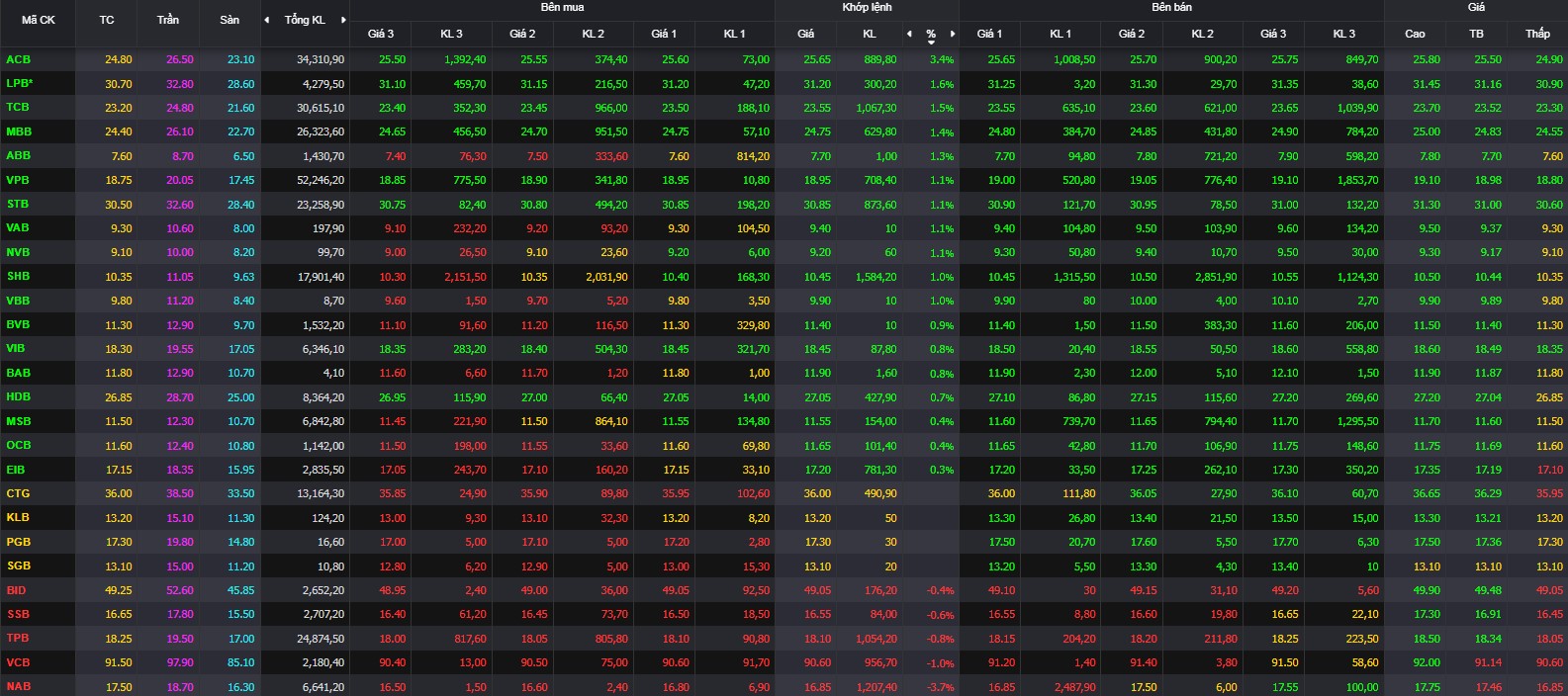
Task: Open the ABB stock symbol
Action: click(x=18, y=155)
